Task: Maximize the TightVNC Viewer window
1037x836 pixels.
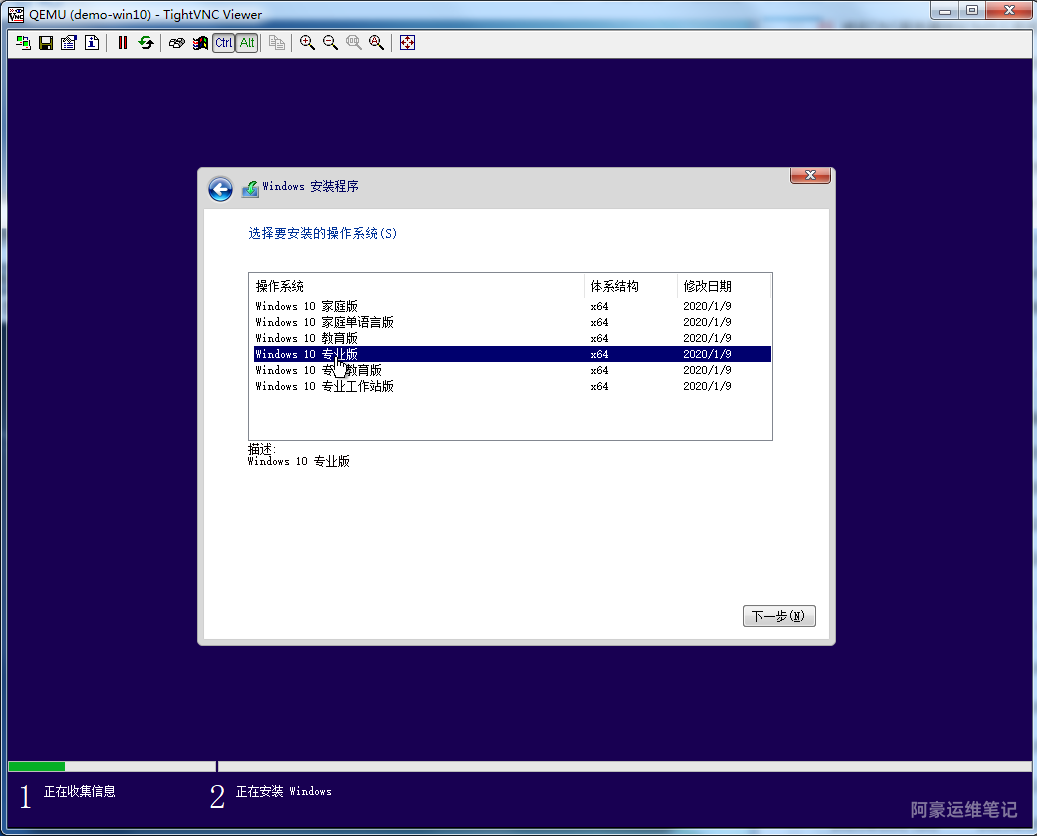Action: (972, 11)
